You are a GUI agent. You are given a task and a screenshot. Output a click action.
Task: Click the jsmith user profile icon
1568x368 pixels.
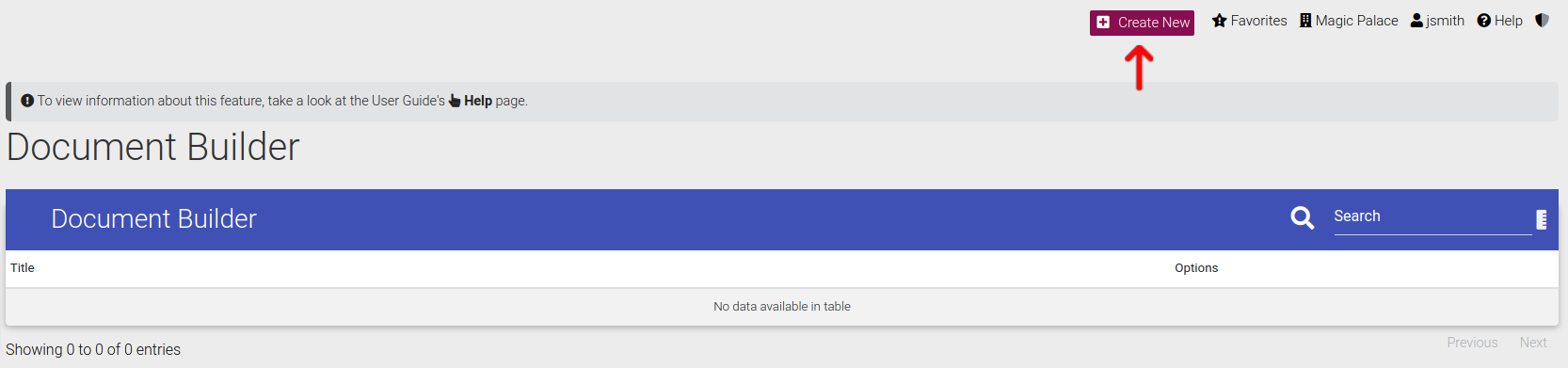point(1416,21)
